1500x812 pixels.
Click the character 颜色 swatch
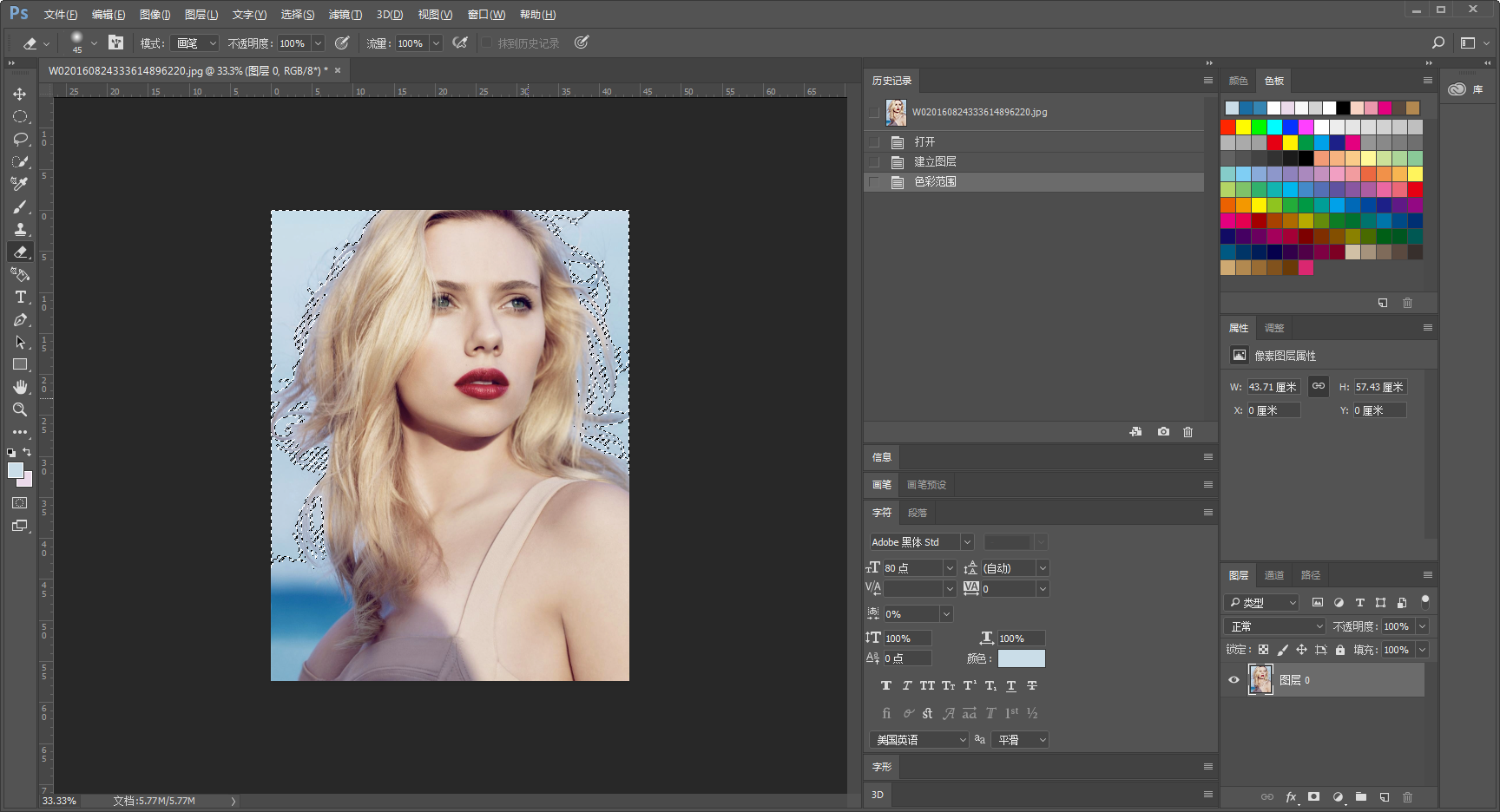tap(1021, 658)
